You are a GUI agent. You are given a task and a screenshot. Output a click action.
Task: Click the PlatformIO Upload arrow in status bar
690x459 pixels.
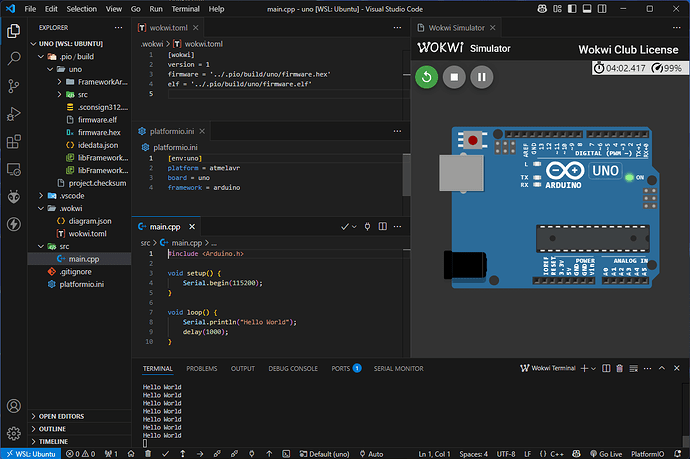coord(200,454)
